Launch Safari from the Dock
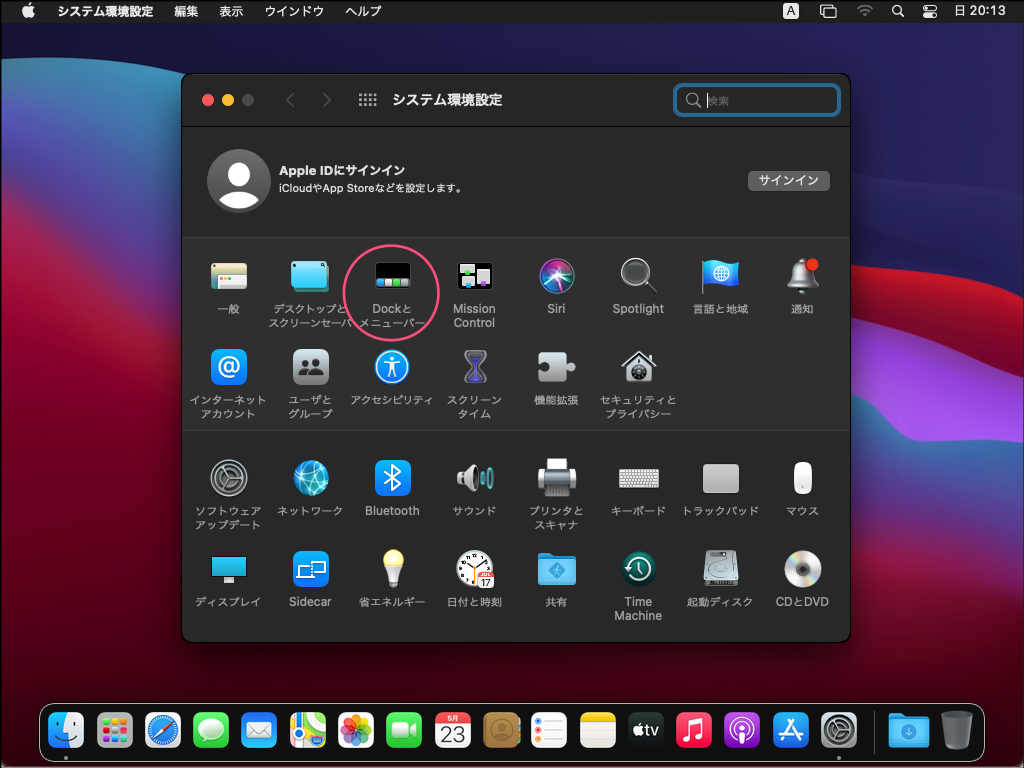The image size is (1024, 768). click(x=163, y=729)
